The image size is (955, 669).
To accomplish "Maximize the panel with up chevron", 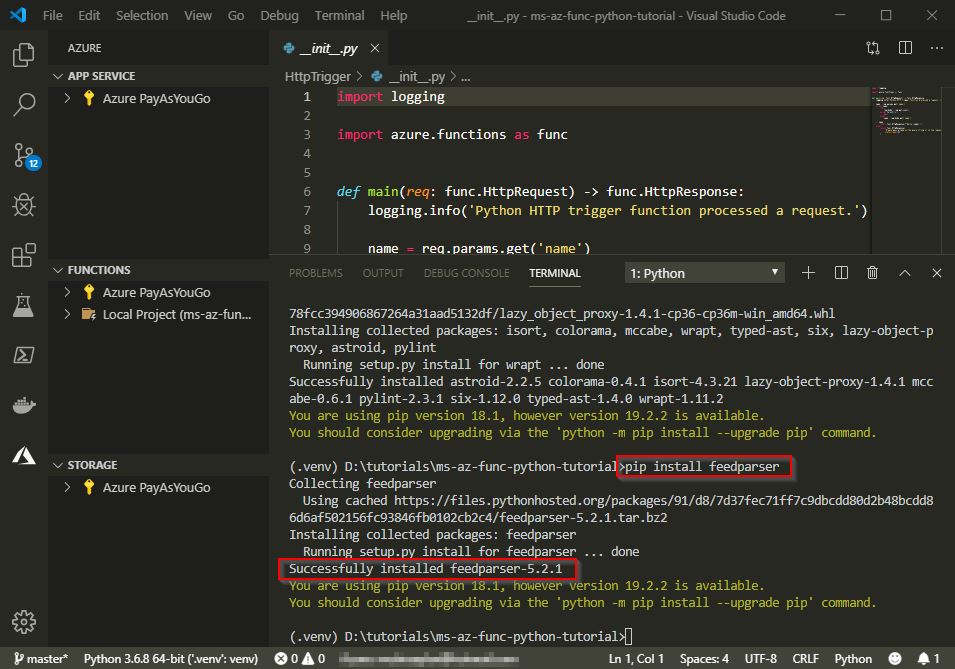I will click(905, 273).
